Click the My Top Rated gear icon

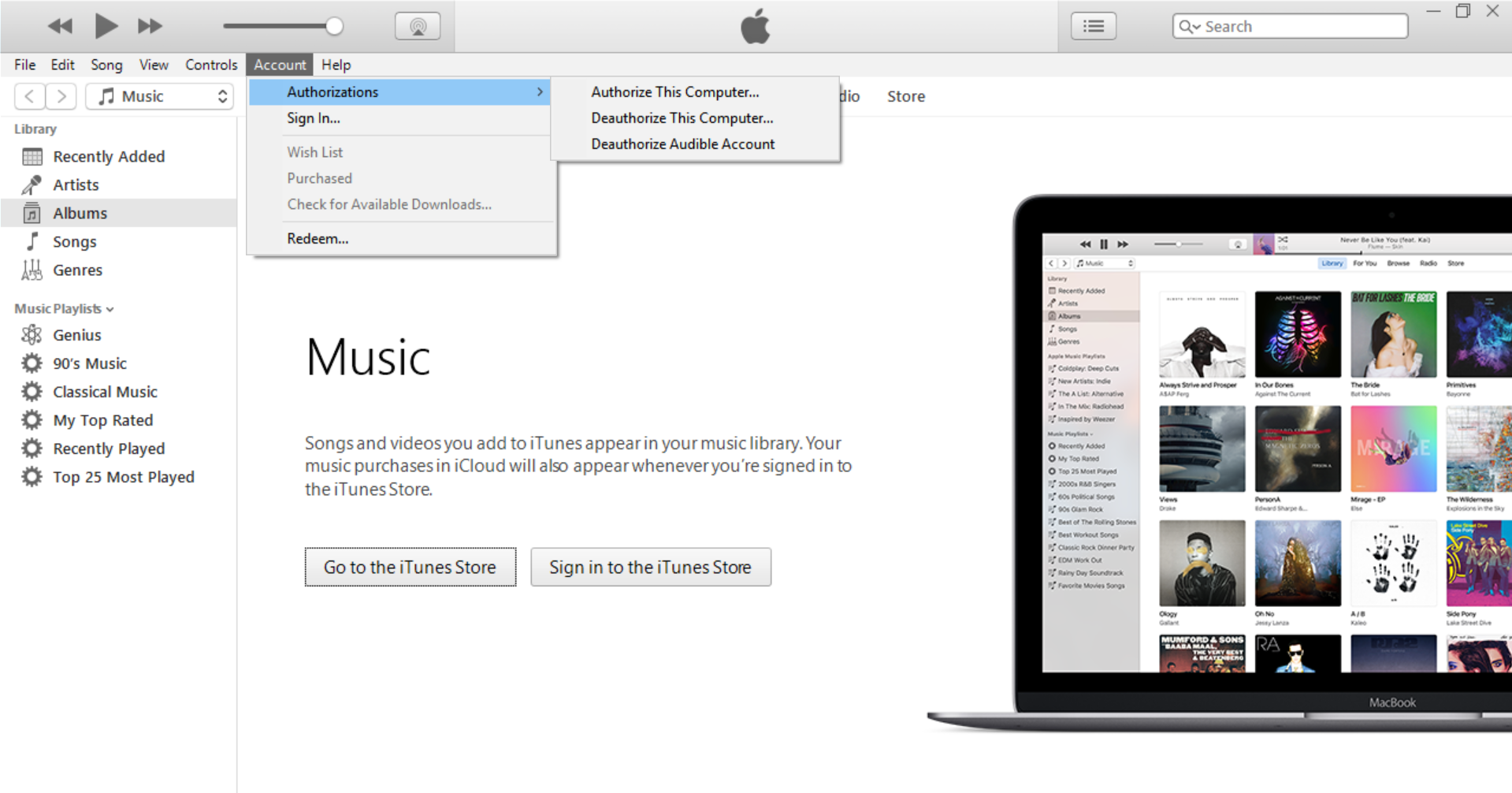pos(32,420)
